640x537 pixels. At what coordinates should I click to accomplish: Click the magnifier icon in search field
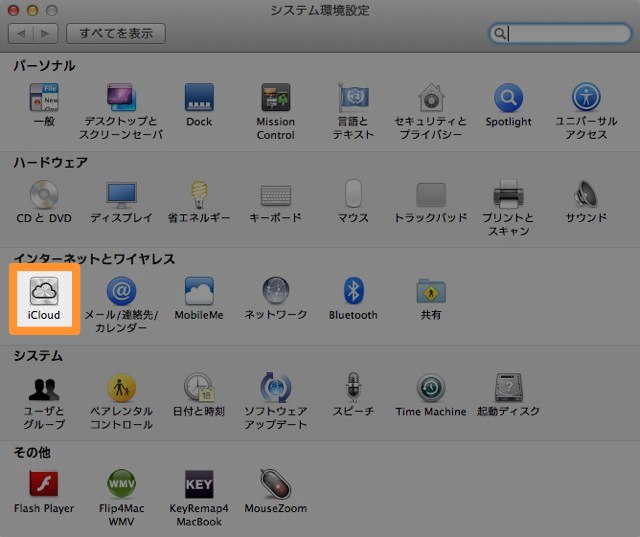click(x=499, y=33)
